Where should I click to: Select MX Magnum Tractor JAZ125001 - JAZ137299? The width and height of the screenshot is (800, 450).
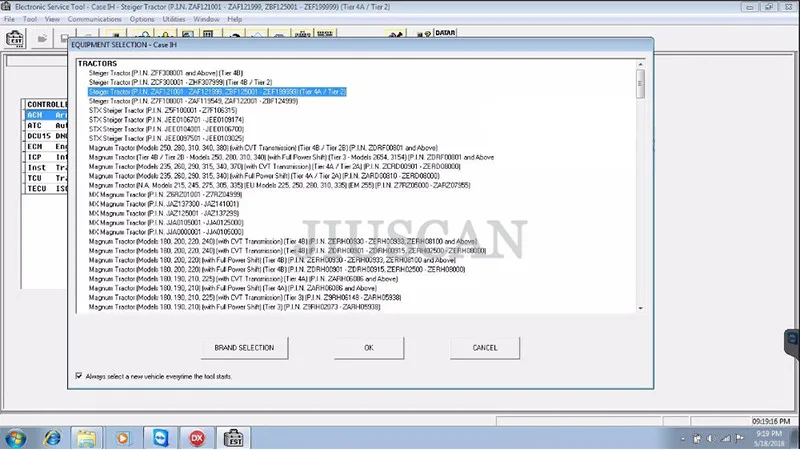[164, 213]
